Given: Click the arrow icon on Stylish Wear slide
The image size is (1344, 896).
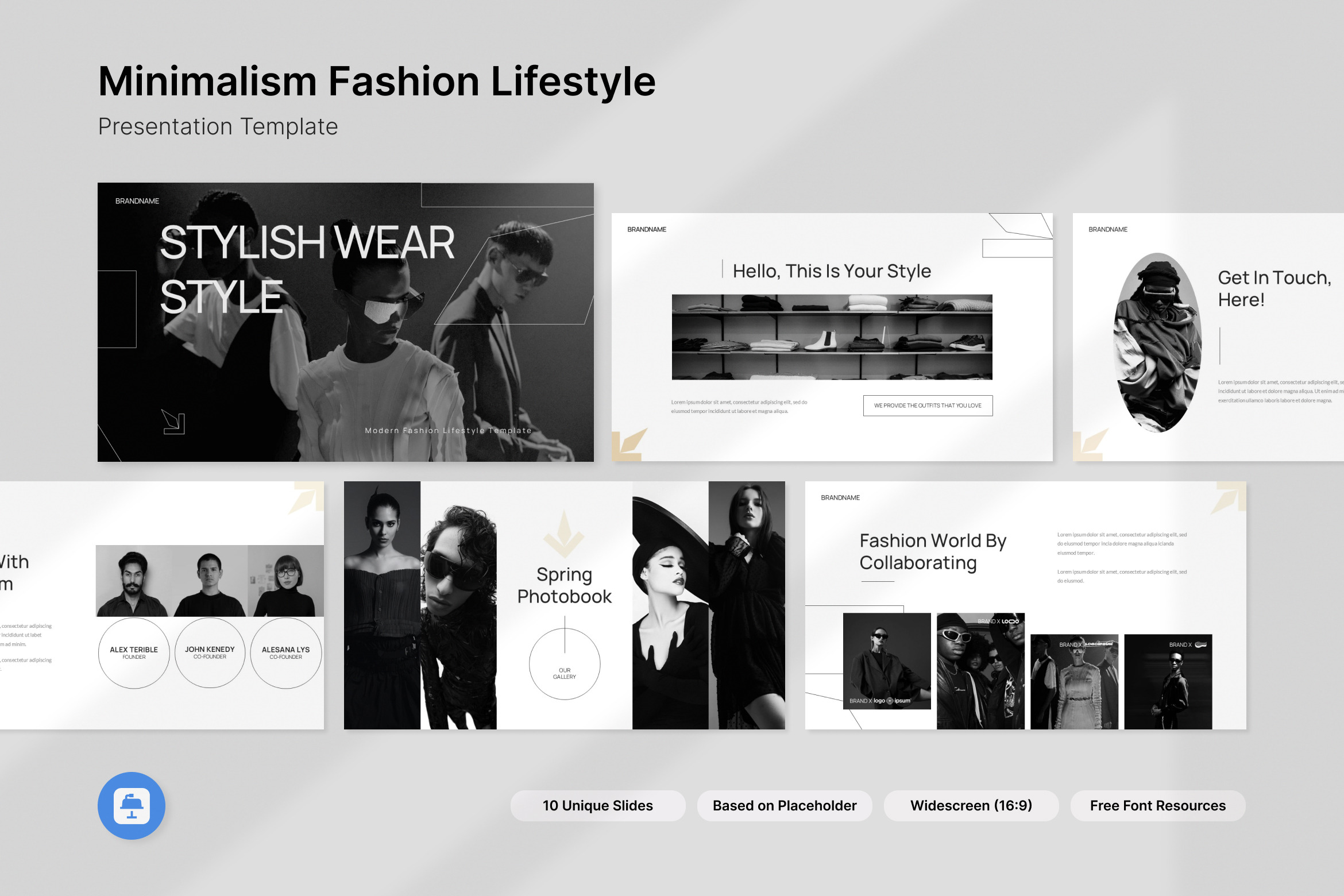Looking at the screenshot, I should pos(173,422).
